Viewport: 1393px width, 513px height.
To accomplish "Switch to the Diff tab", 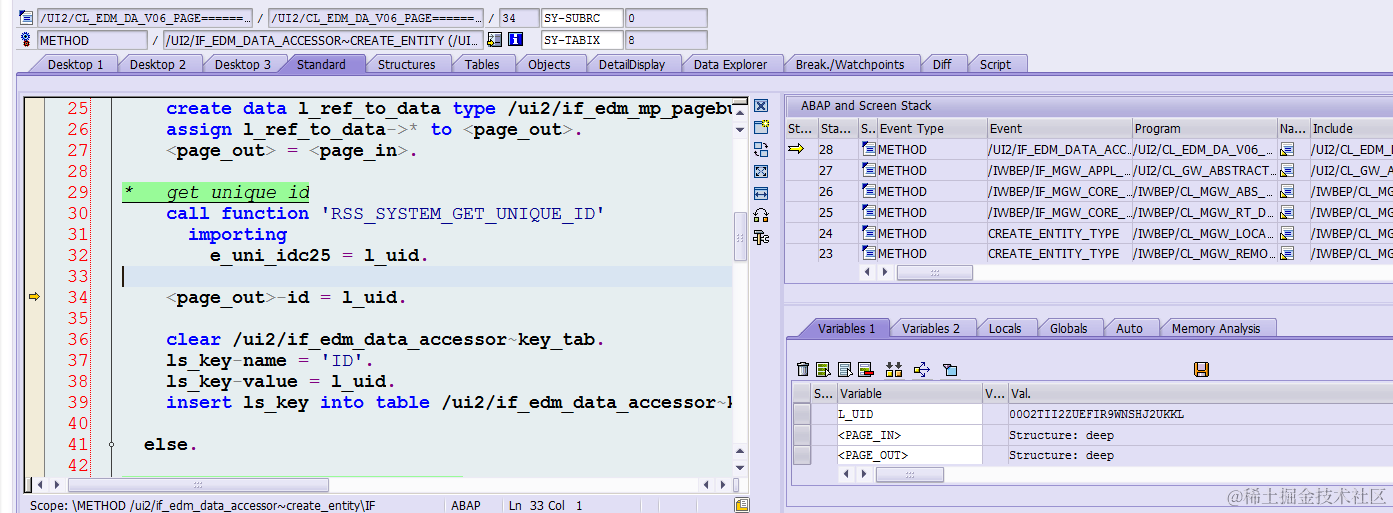I will pos(942,64).
